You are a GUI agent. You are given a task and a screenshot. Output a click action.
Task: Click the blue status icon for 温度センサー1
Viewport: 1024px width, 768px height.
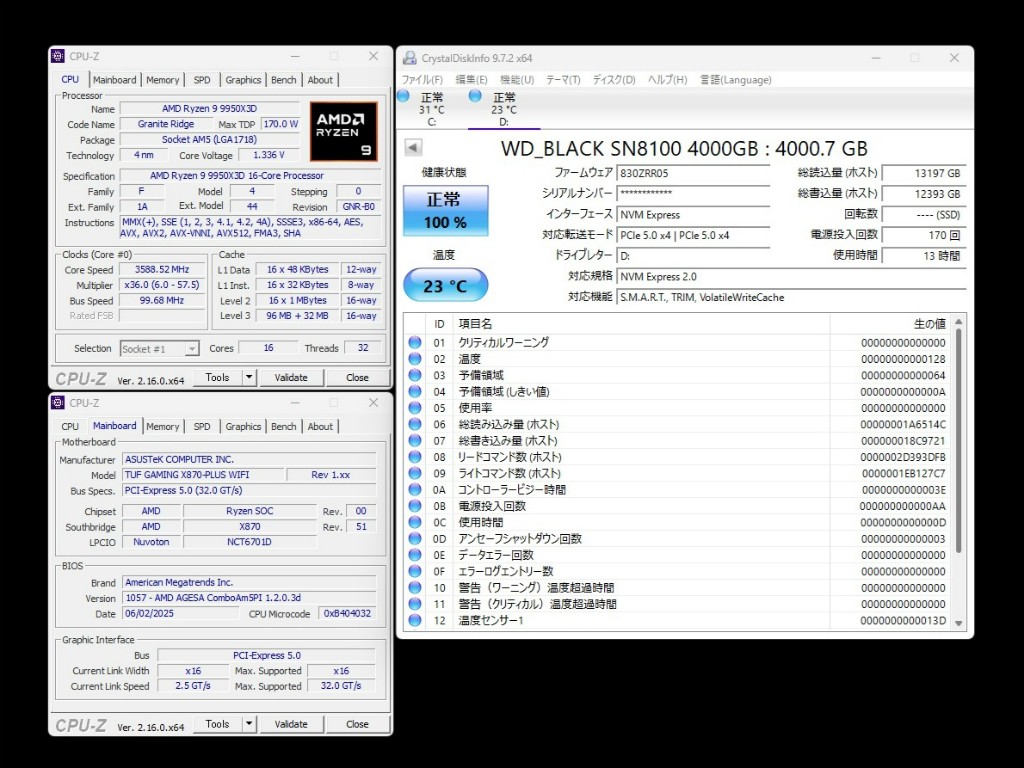pyautogui.click(x=415, y=621)
